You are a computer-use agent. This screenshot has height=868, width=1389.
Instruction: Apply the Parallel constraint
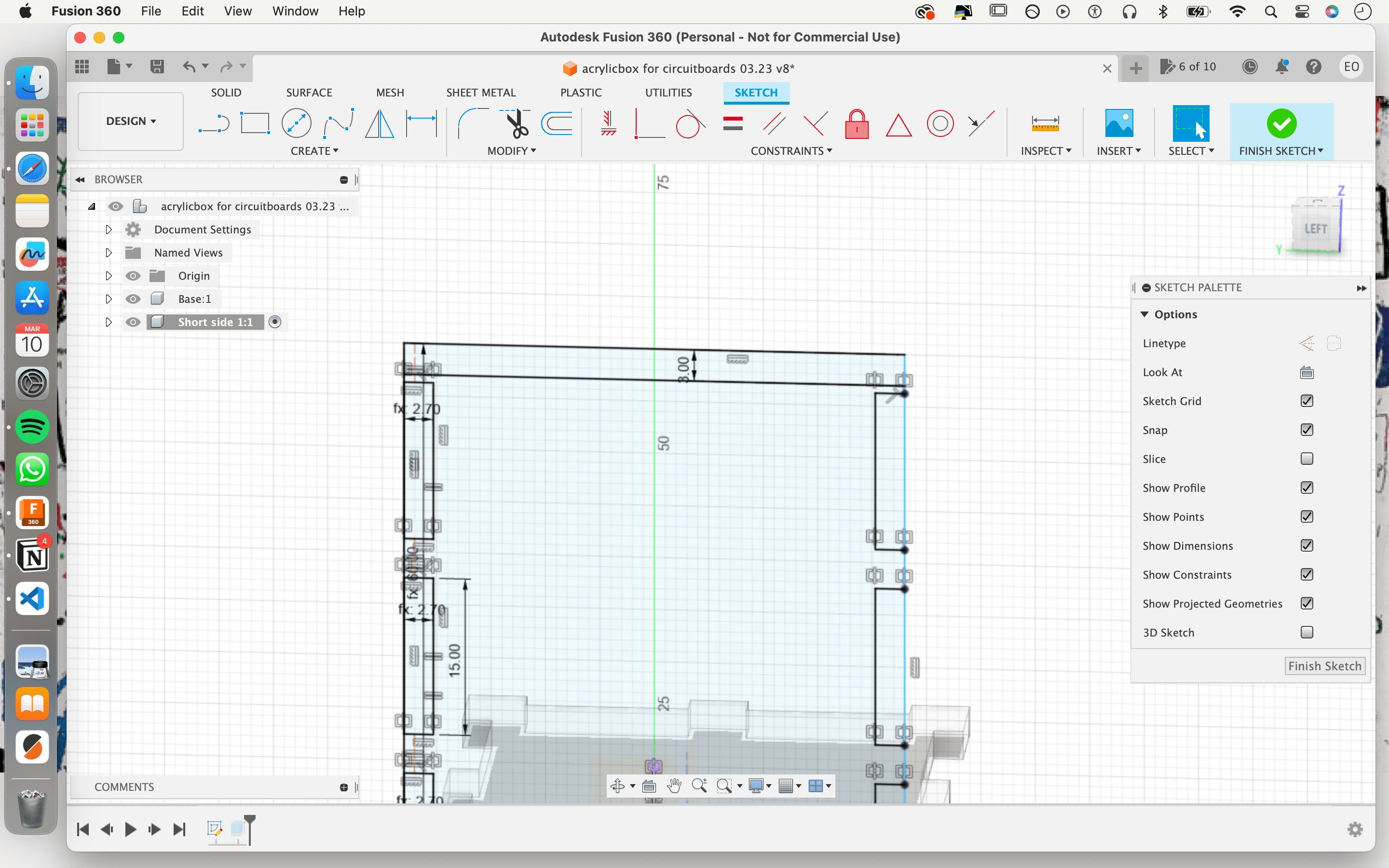click(774, 123)
